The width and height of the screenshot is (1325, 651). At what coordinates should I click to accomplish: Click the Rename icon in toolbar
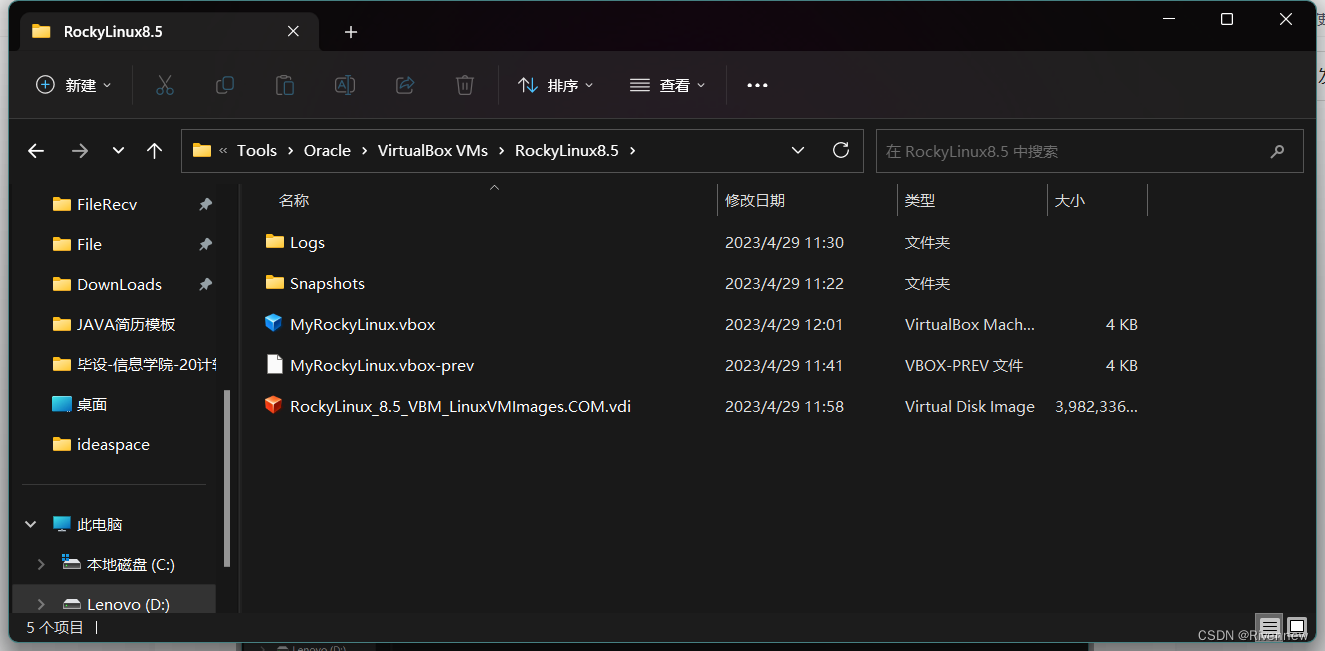tap(345, 85)
